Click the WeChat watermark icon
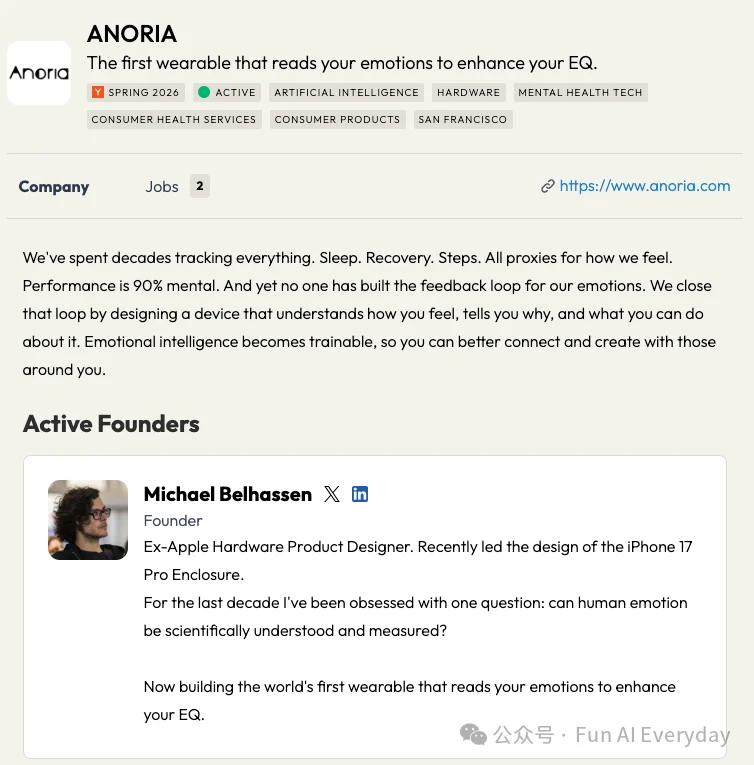Viewport: 754px width, 765px height. [x=473, y=734]
